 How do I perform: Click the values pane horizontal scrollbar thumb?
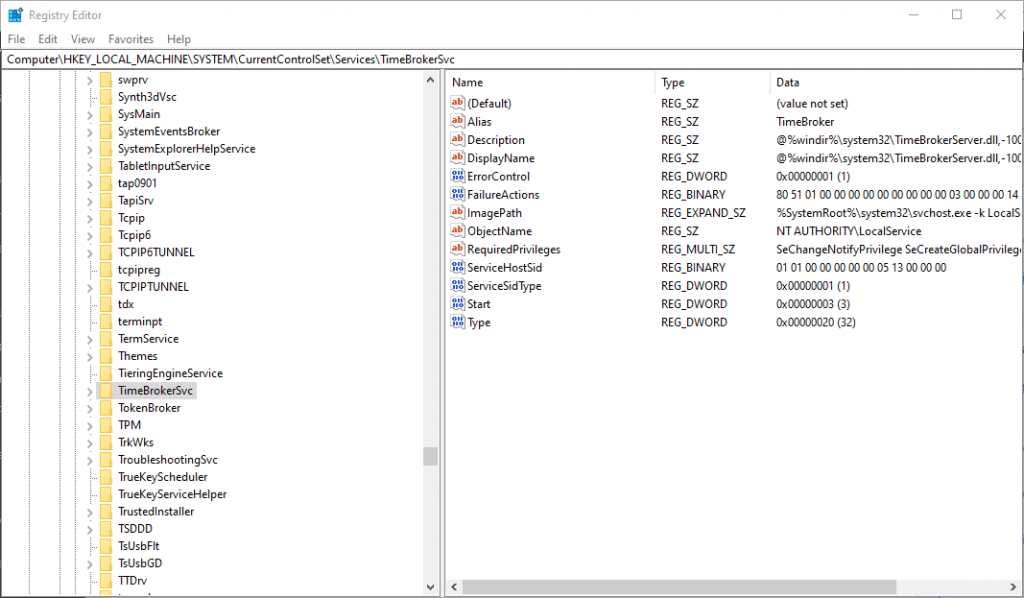click(x=679, y=587)
